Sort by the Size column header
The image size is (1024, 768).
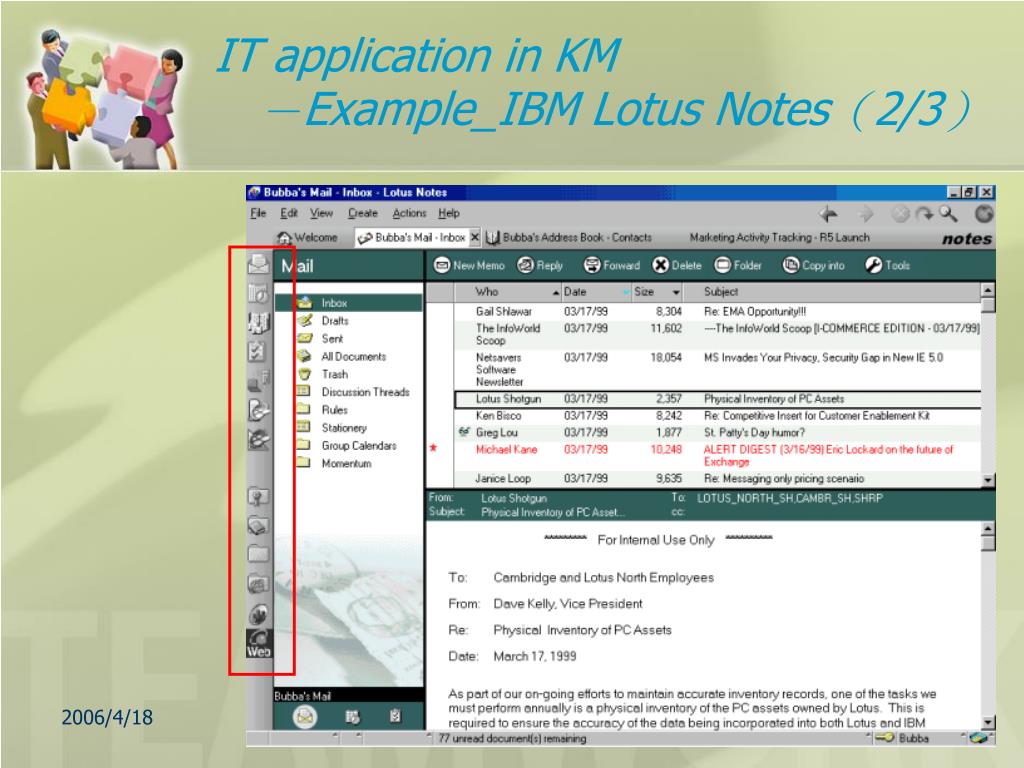coord(658,292)
